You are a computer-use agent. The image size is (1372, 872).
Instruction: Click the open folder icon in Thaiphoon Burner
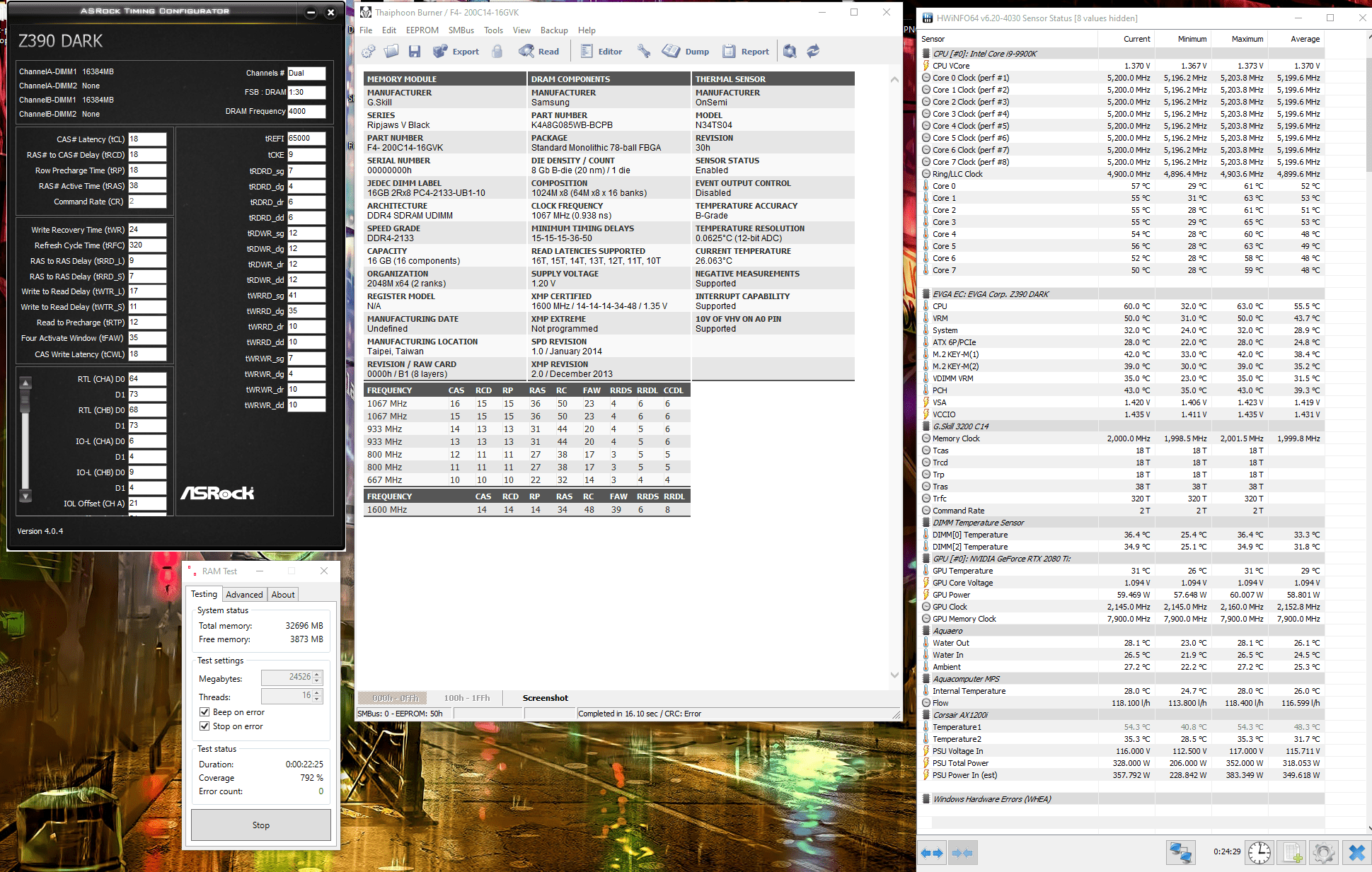point(391,51)
